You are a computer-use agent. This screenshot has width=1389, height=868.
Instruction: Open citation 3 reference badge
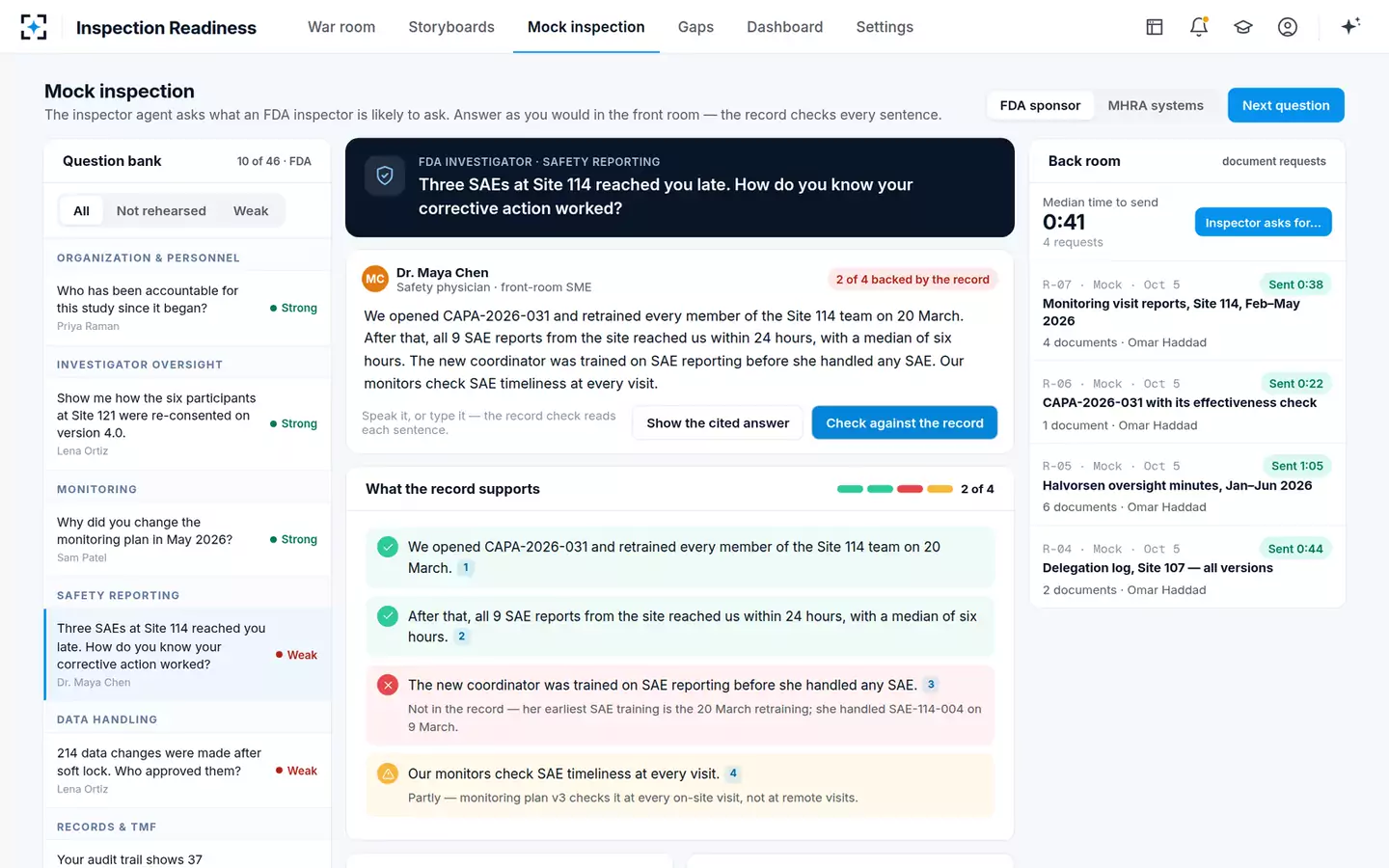pos(931,685)
